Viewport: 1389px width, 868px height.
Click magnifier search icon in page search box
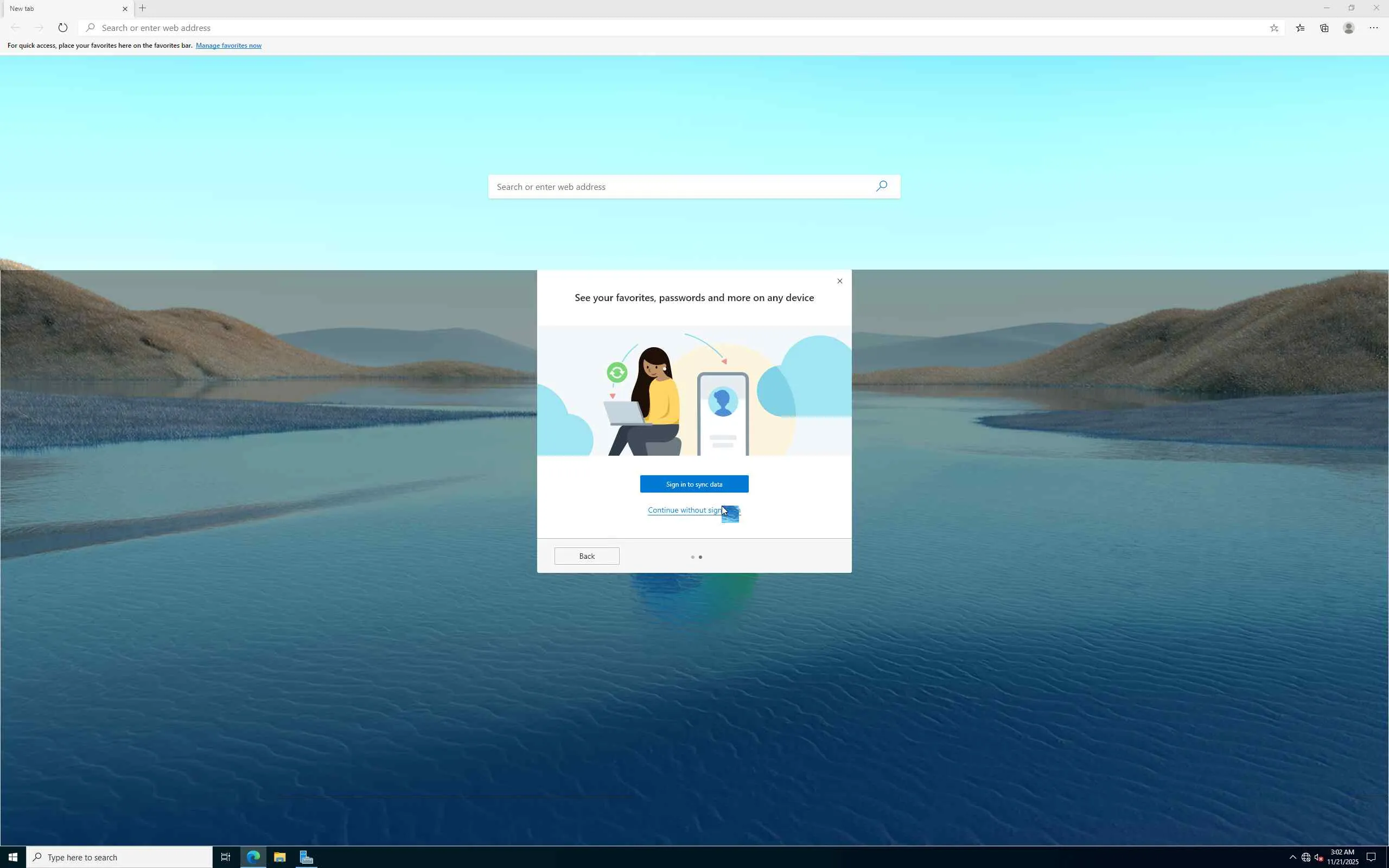[x=882, y=186]
